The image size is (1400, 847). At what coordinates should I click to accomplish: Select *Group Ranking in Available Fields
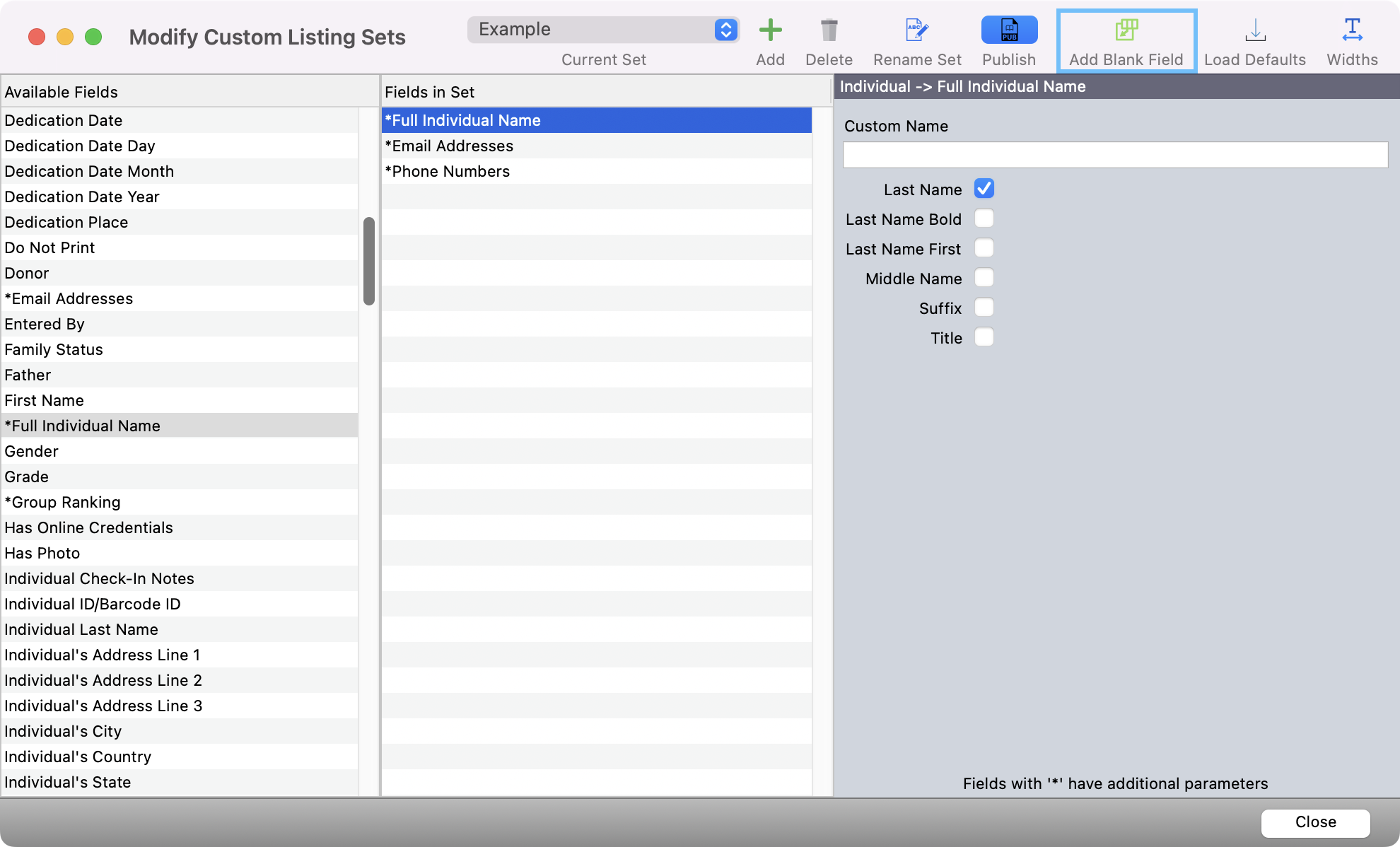click(63, 502)
